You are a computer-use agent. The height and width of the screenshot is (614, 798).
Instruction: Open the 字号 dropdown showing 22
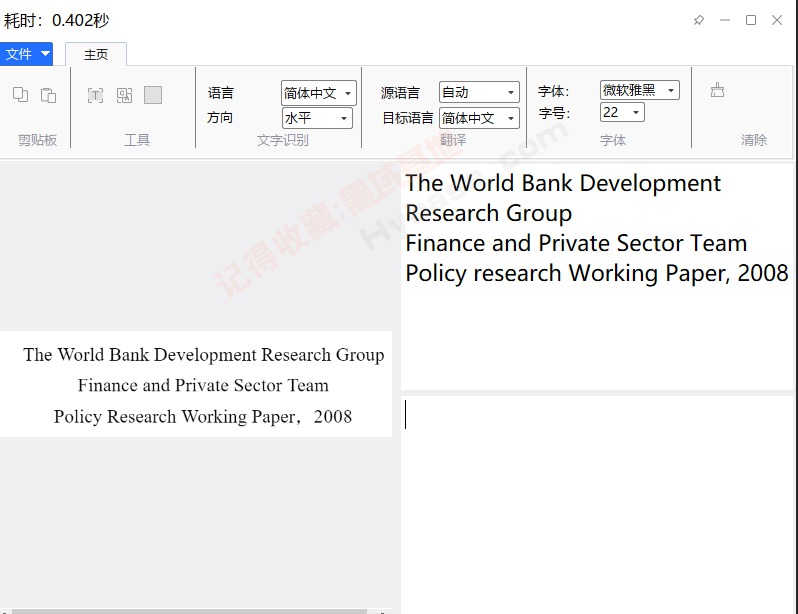coord(622,112)
